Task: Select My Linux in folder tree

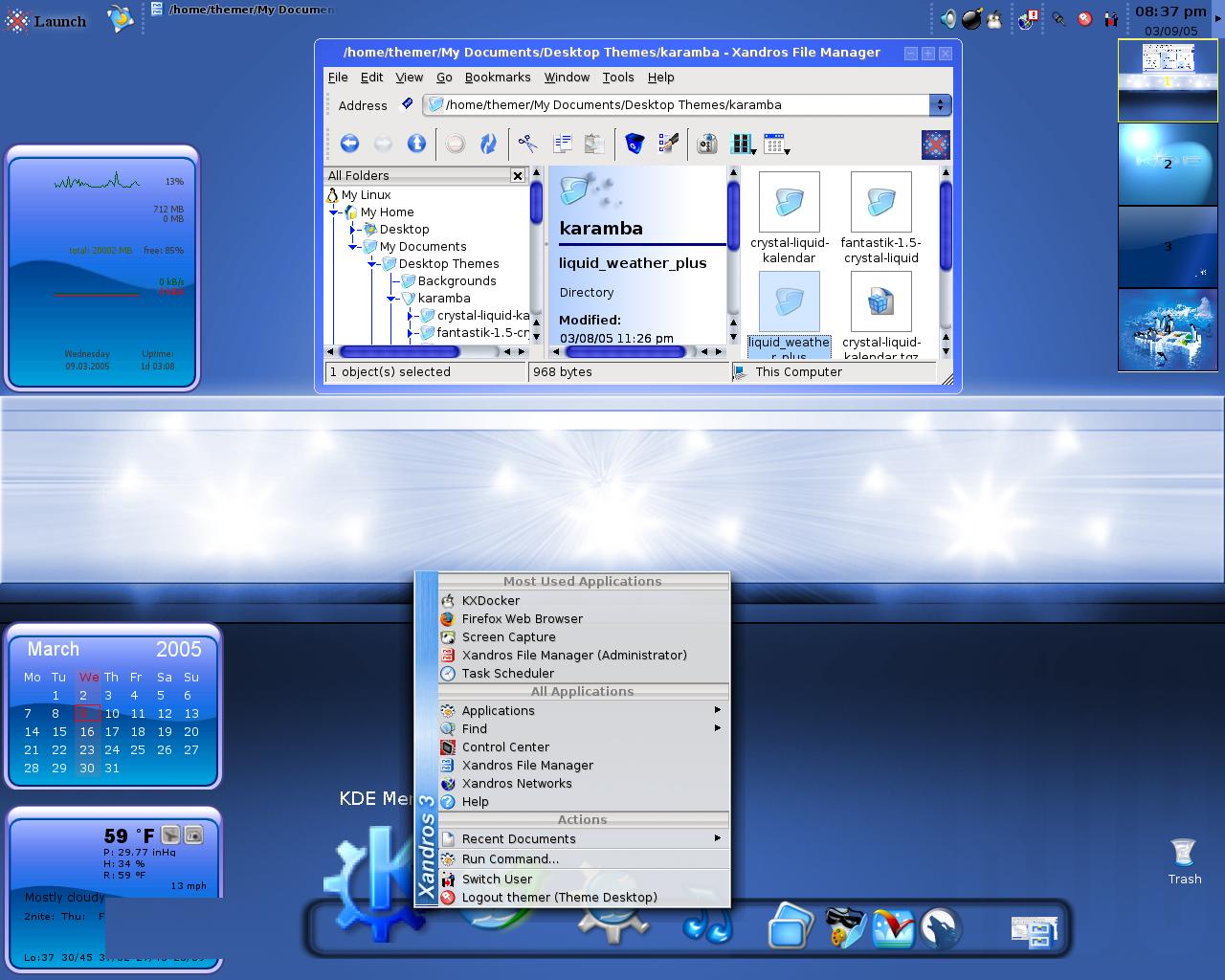Action: point(359,195)
